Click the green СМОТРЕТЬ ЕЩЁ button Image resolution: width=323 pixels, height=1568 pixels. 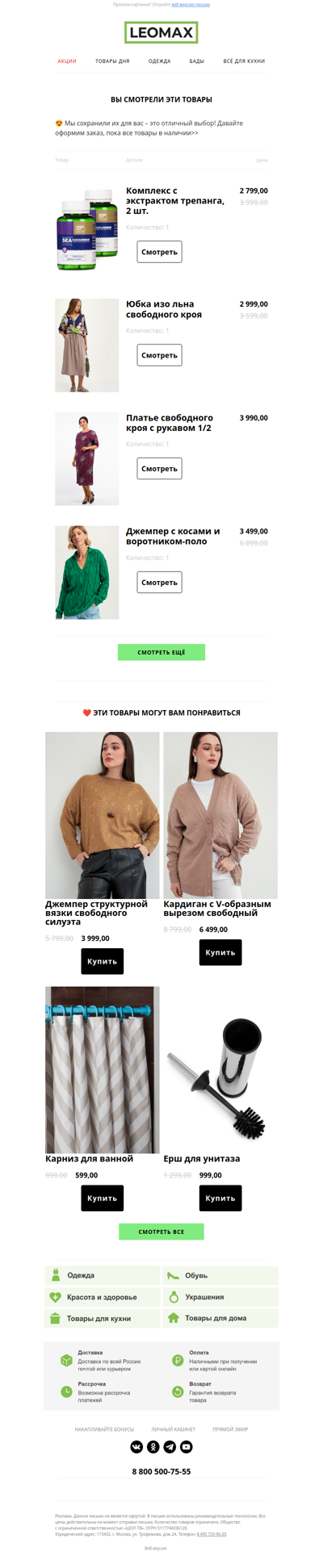point(161,652)
